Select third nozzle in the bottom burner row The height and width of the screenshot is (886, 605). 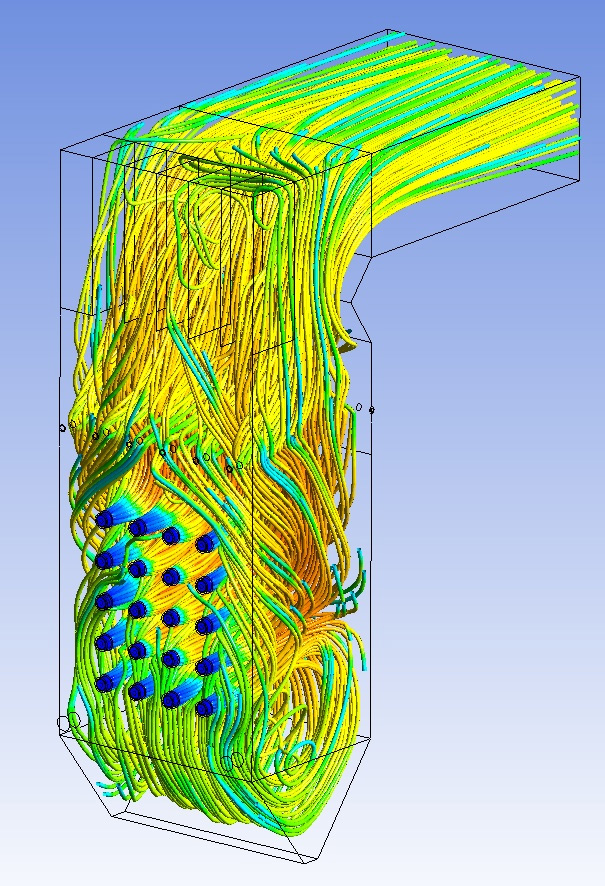[171, 699]
